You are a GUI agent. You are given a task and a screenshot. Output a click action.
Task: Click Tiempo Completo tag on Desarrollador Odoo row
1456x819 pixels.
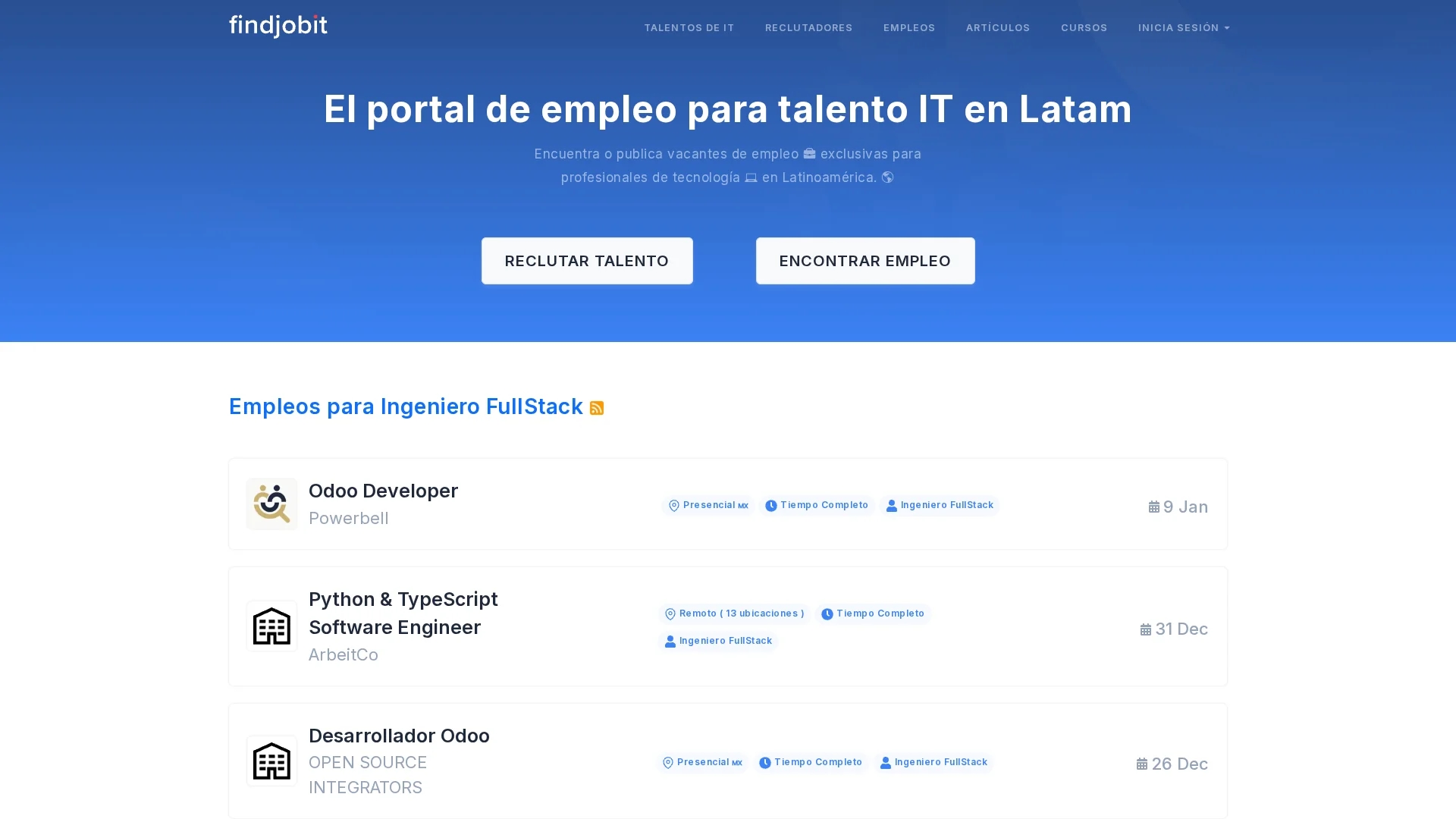(x=811, y=762)
